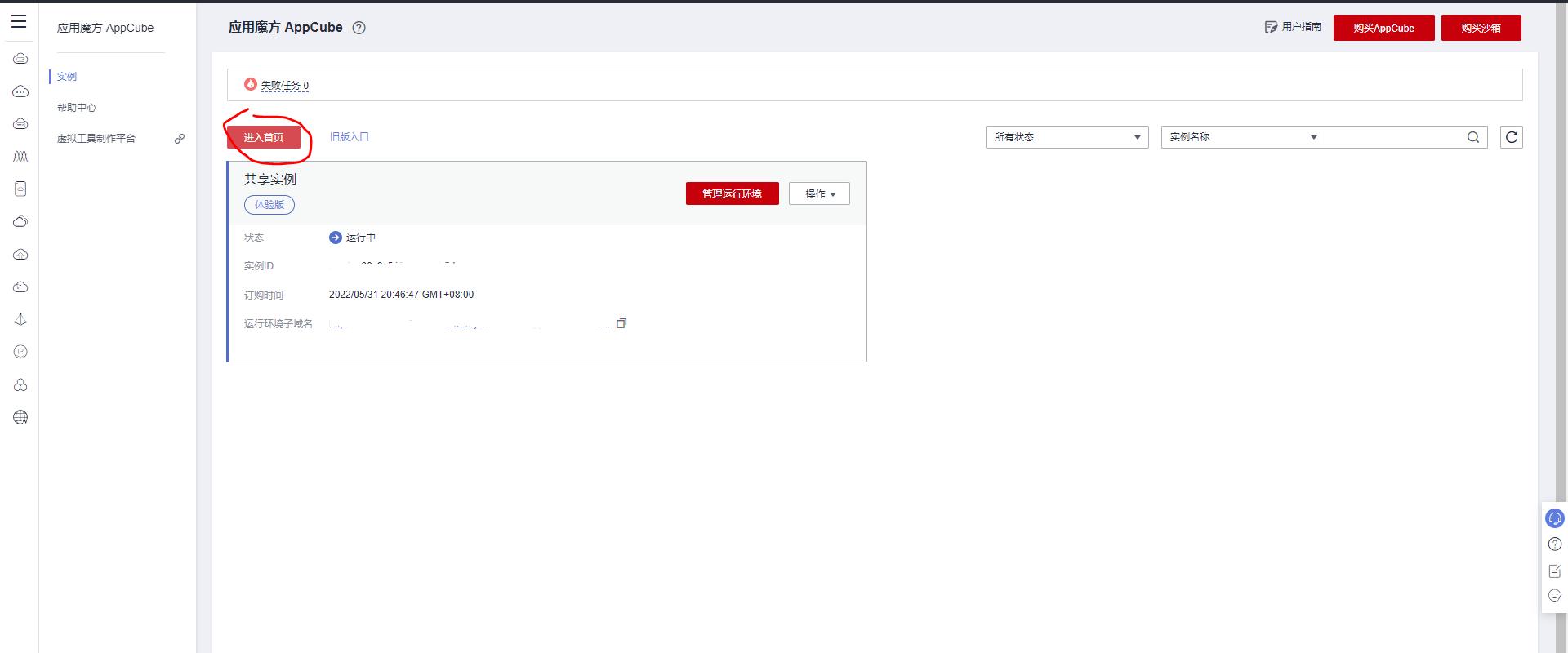
Task: Open the waveform-shaped service icon in the sidebar
Action: point(20,156)
